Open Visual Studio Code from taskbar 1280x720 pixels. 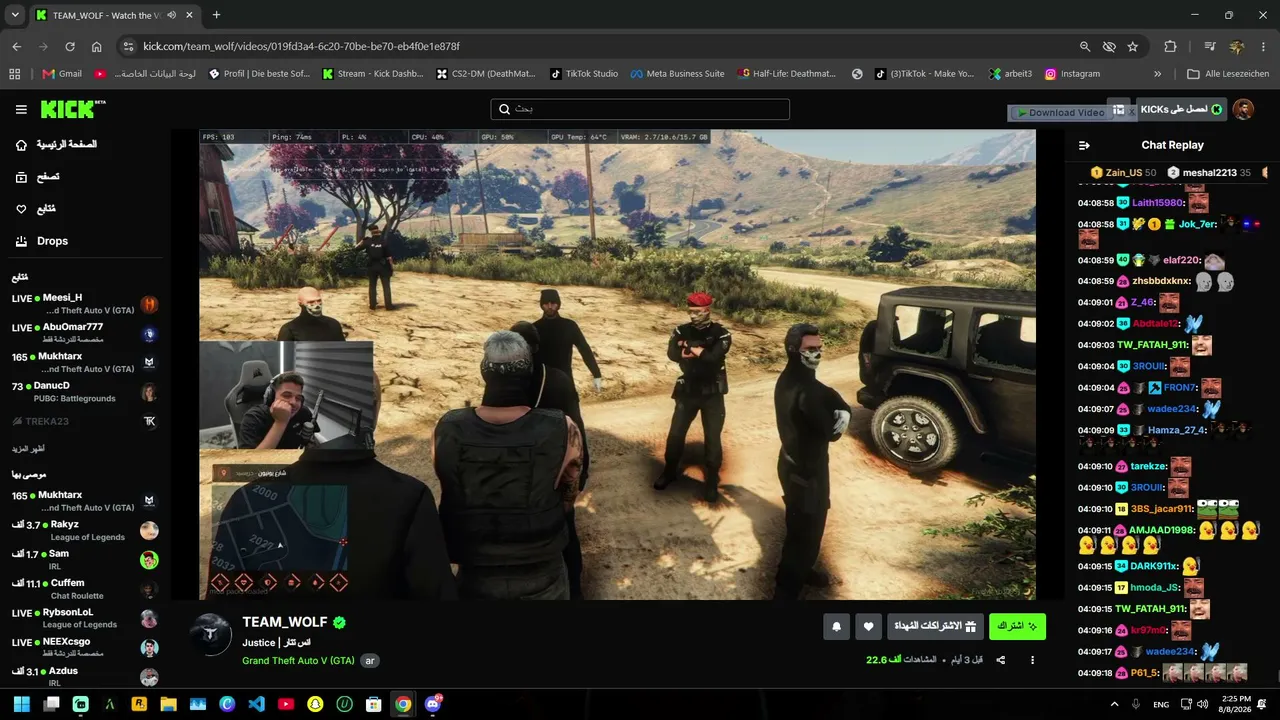(256, 704)
